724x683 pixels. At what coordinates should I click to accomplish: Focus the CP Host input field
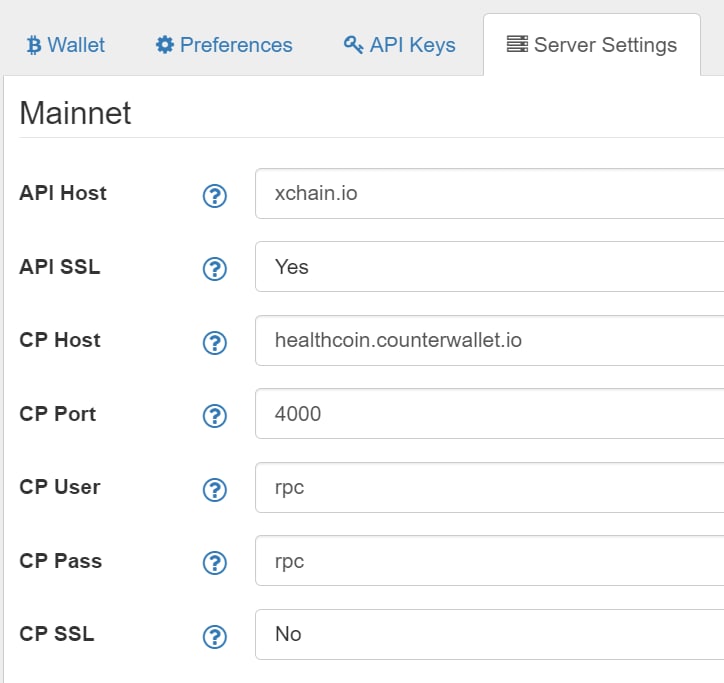[x=489, y=340]
